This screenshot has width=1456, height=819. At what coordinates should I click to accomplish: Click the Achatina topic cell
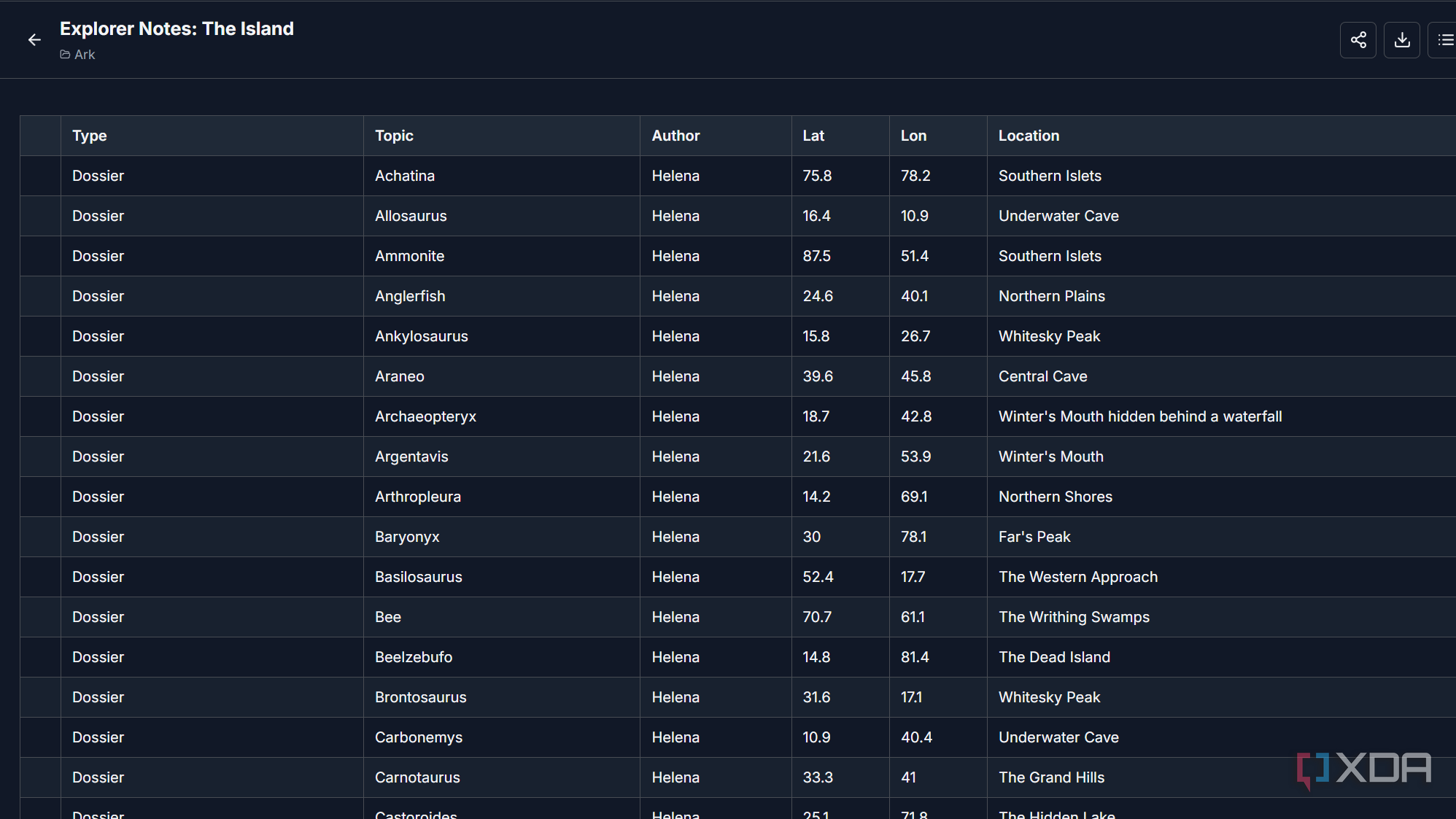point(502,176)
